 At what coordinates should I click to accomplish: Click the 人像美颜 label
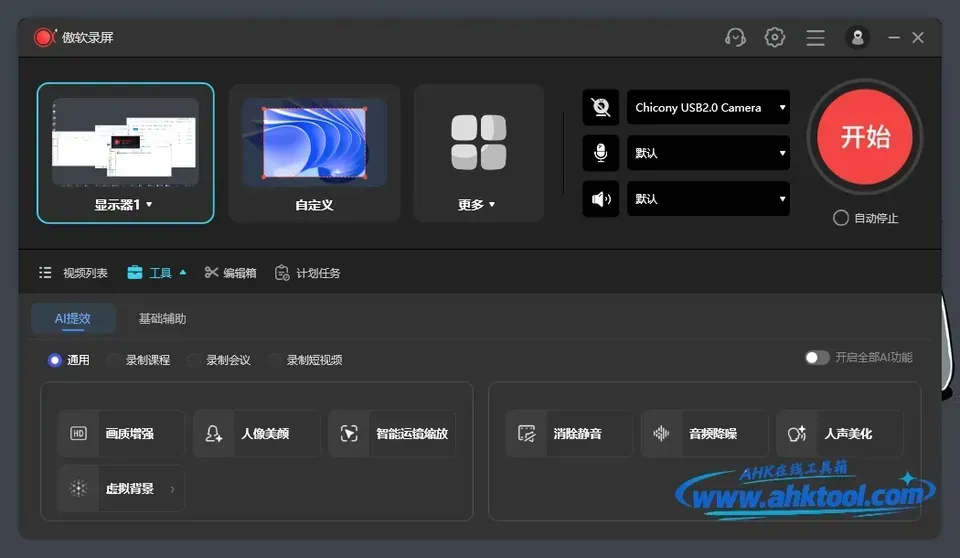[264, 434]
